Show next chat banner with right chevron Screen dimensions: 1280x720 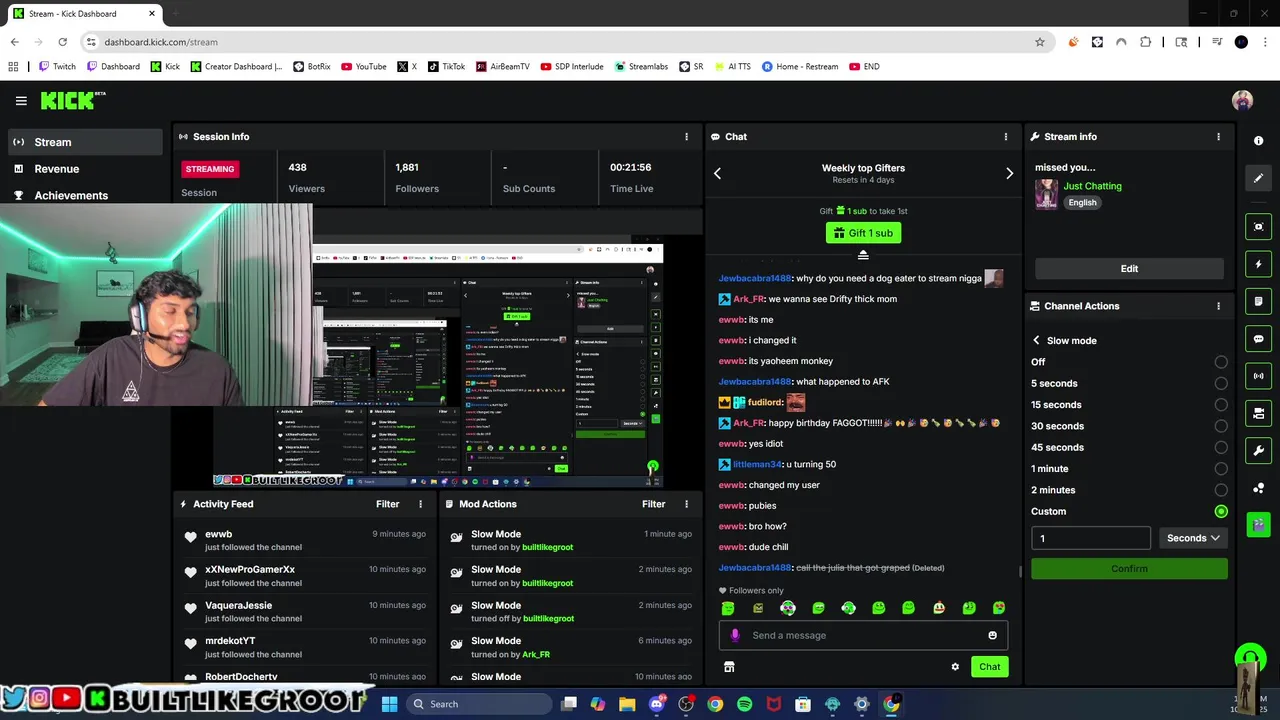click(1009, 174)
